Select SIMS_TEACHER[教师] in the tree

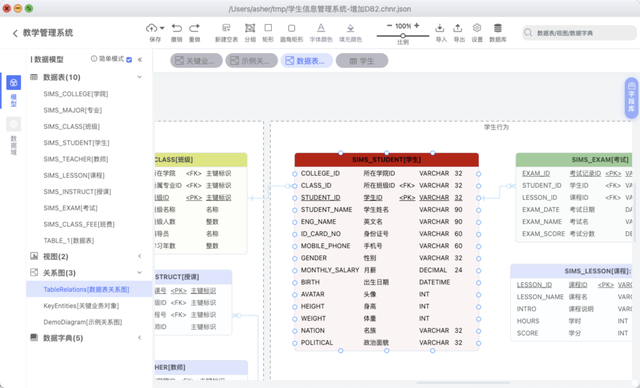click(x=76, y=159)
